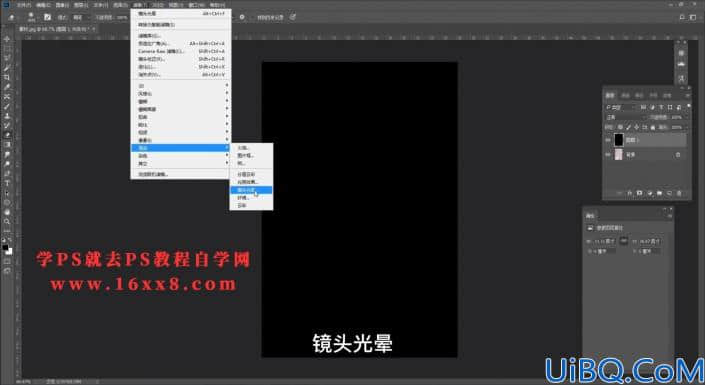Click the new group folder icon
This screenshot has width=705, height=385.
pos(659,193)
